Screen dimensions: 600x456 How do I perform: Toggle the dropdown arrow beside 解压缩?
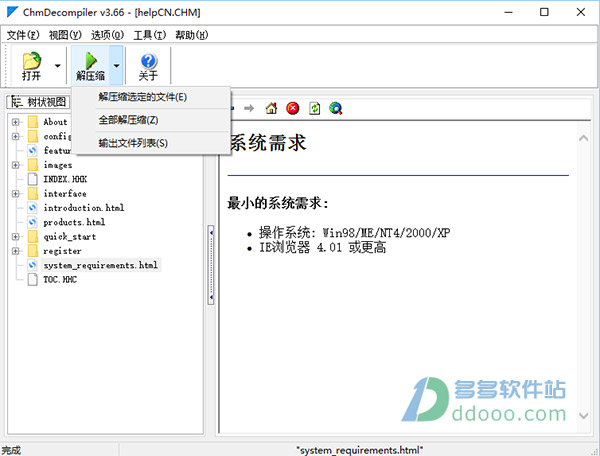coord(116,66)
